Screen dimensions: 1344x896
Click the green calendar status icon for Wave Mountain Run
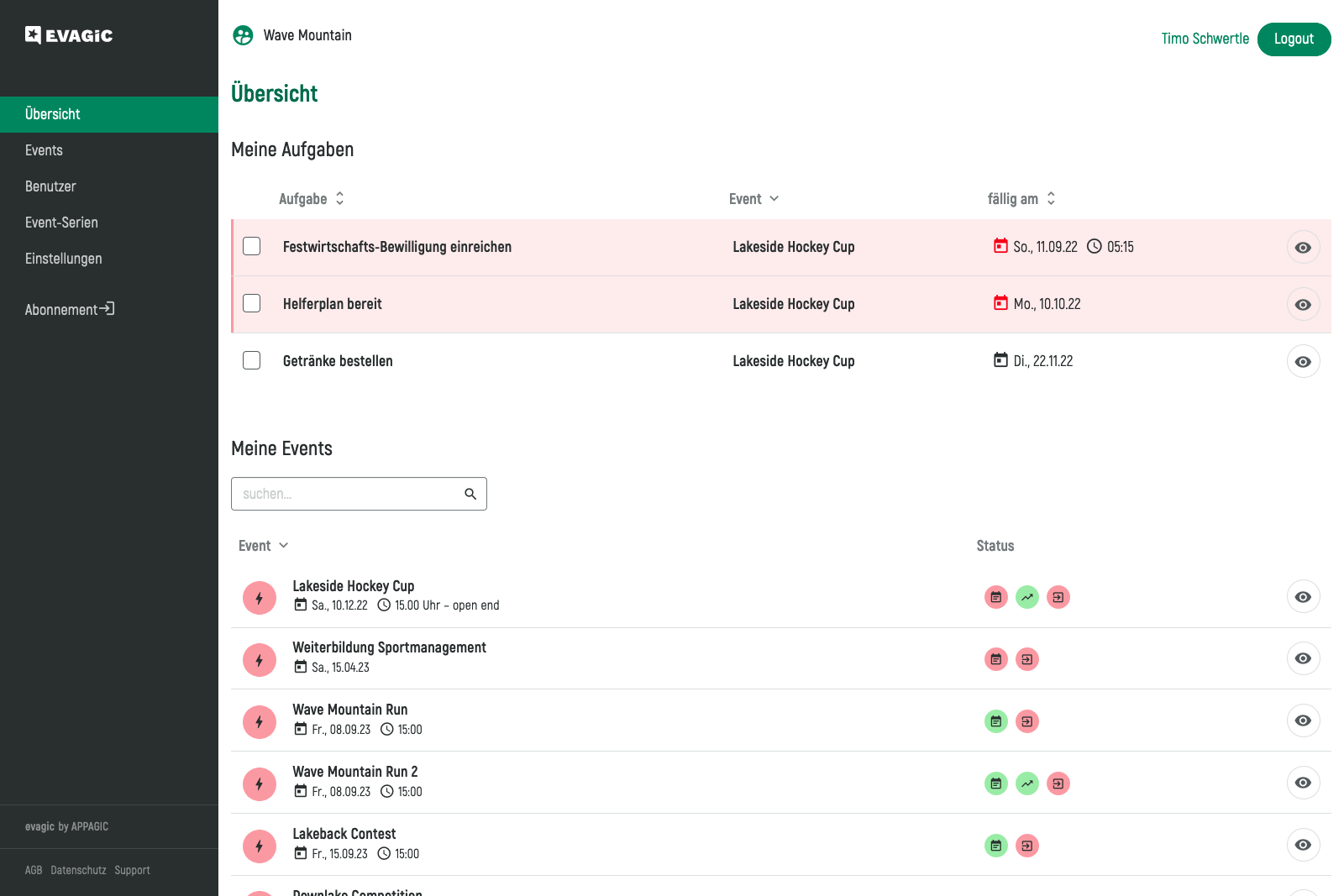click(995, 721)
